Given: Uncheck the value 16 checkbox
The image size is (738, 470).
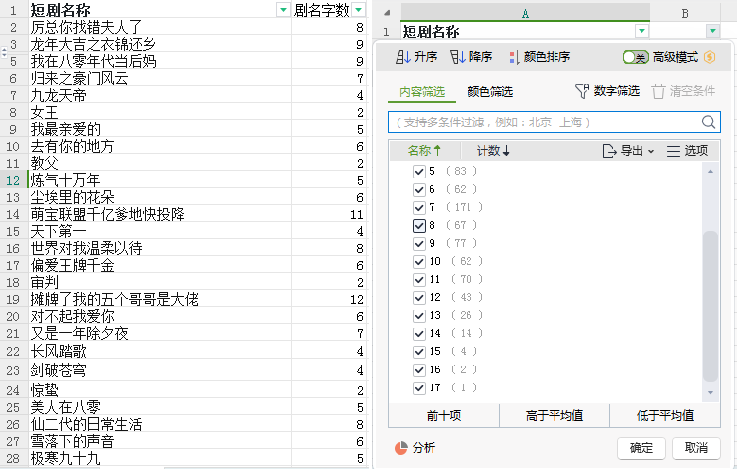Looking at the screenshot, I should click(419, 370).
